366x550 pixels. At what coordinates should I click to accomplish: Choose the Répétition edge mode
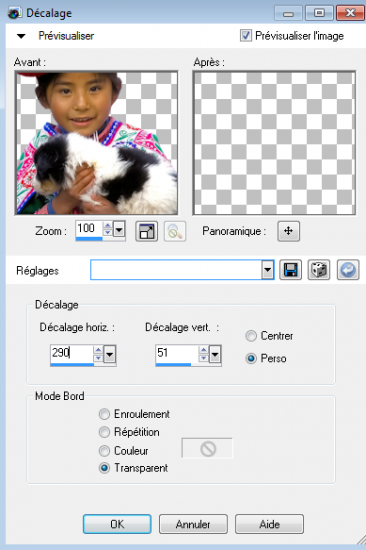(x=104, y=432)
